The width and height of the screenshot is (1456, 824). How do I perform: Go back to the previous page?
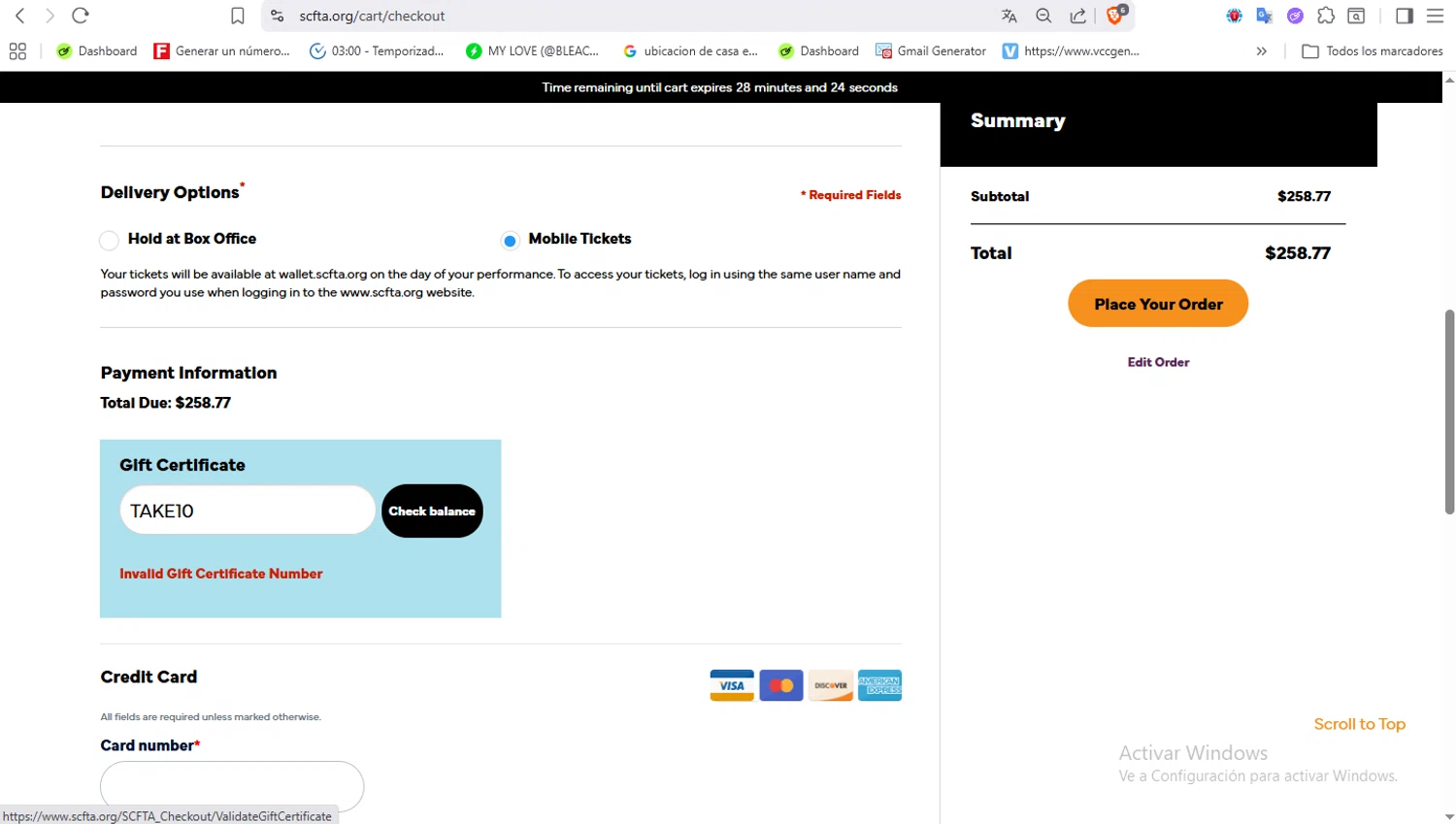pyautogui.click(x=19, y=16)
